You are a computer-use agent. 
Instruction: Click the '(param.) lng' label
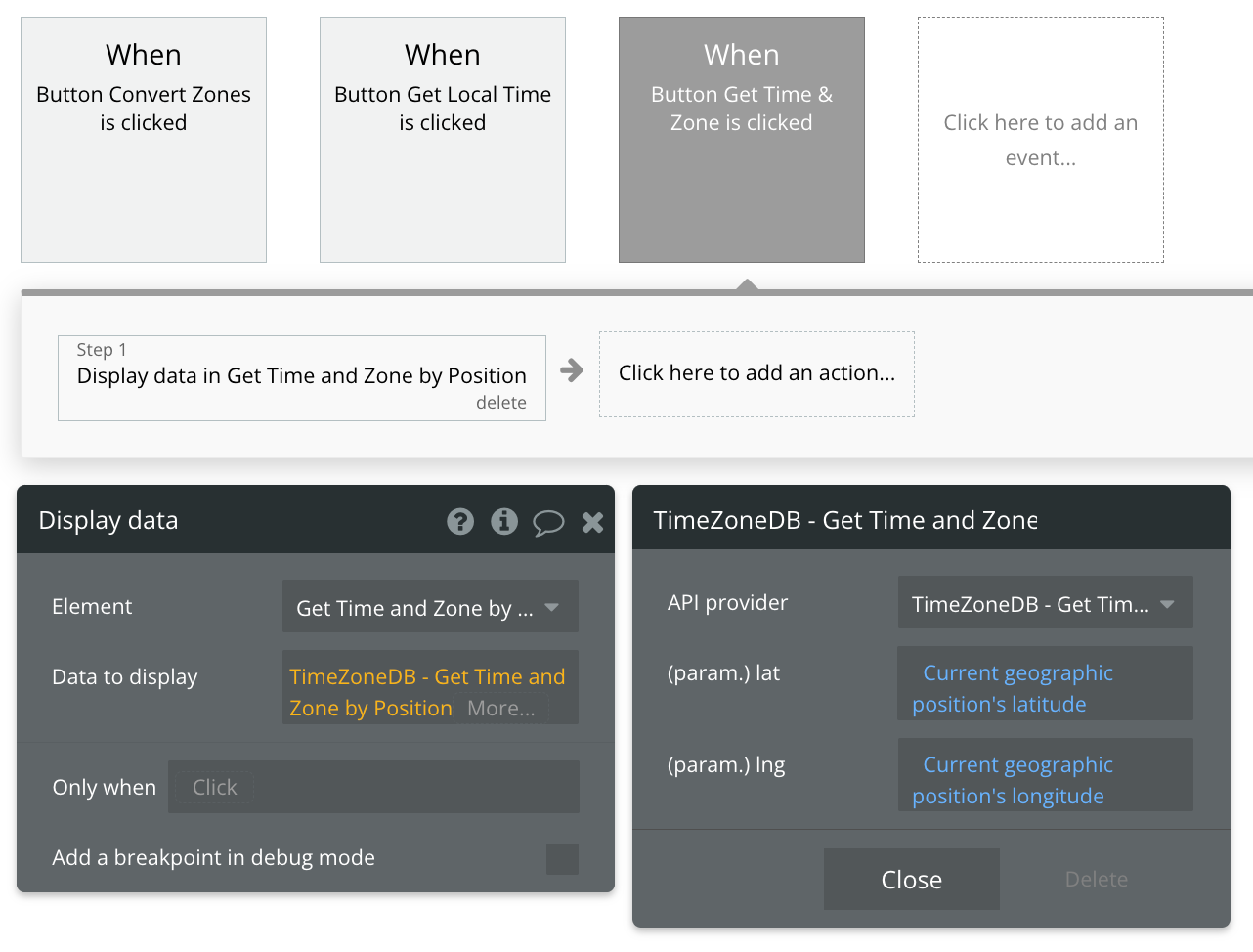pos(726,765)
